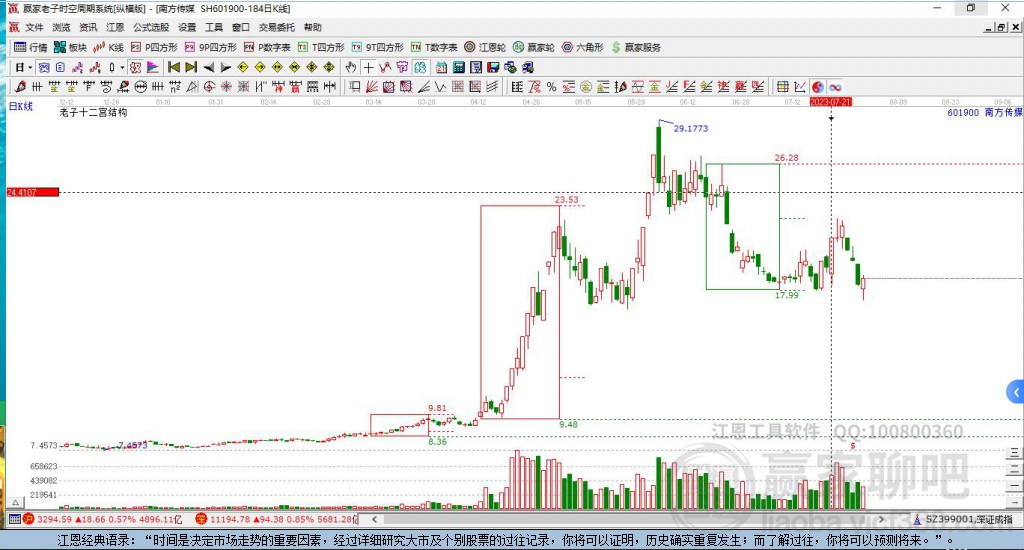The height and width of the screenshot is (550, 1024).
Task: Click the 日K线 label
Action: (x=20, y=106)
